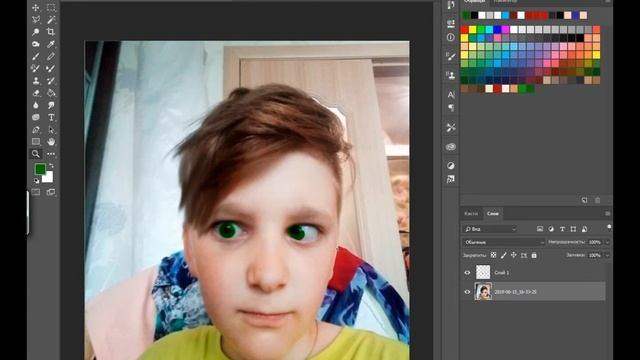Pick the pure red swatch in grid

(464, 29)
